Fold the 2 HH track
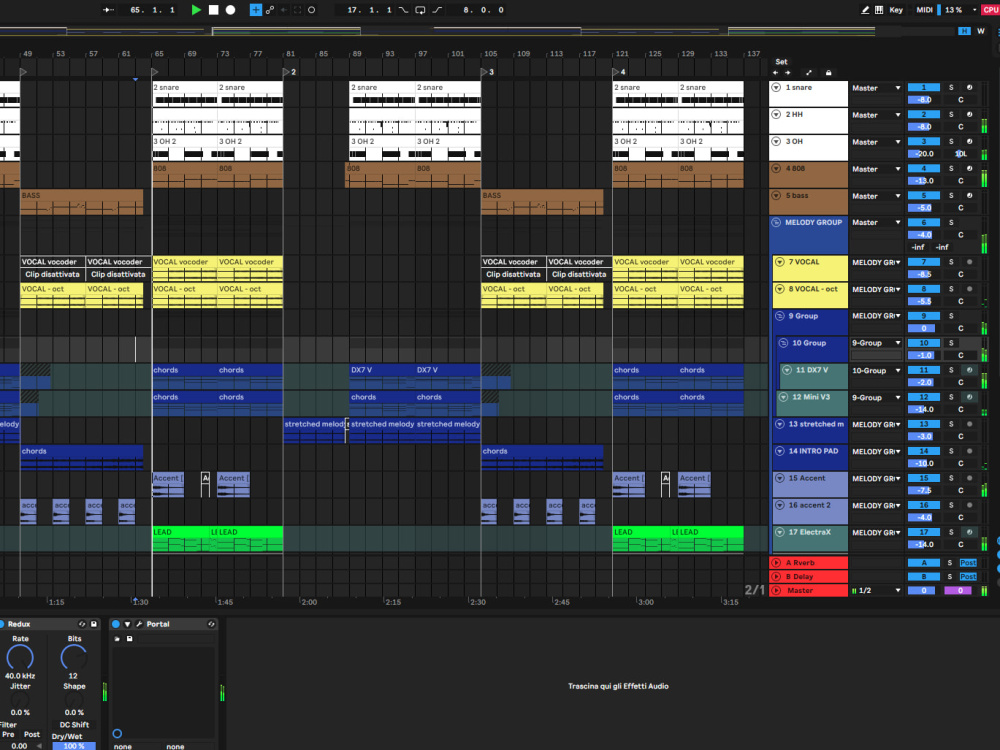Image resolution: width=1000 pixels, height=750 pixels. click(x=776, y=114)
